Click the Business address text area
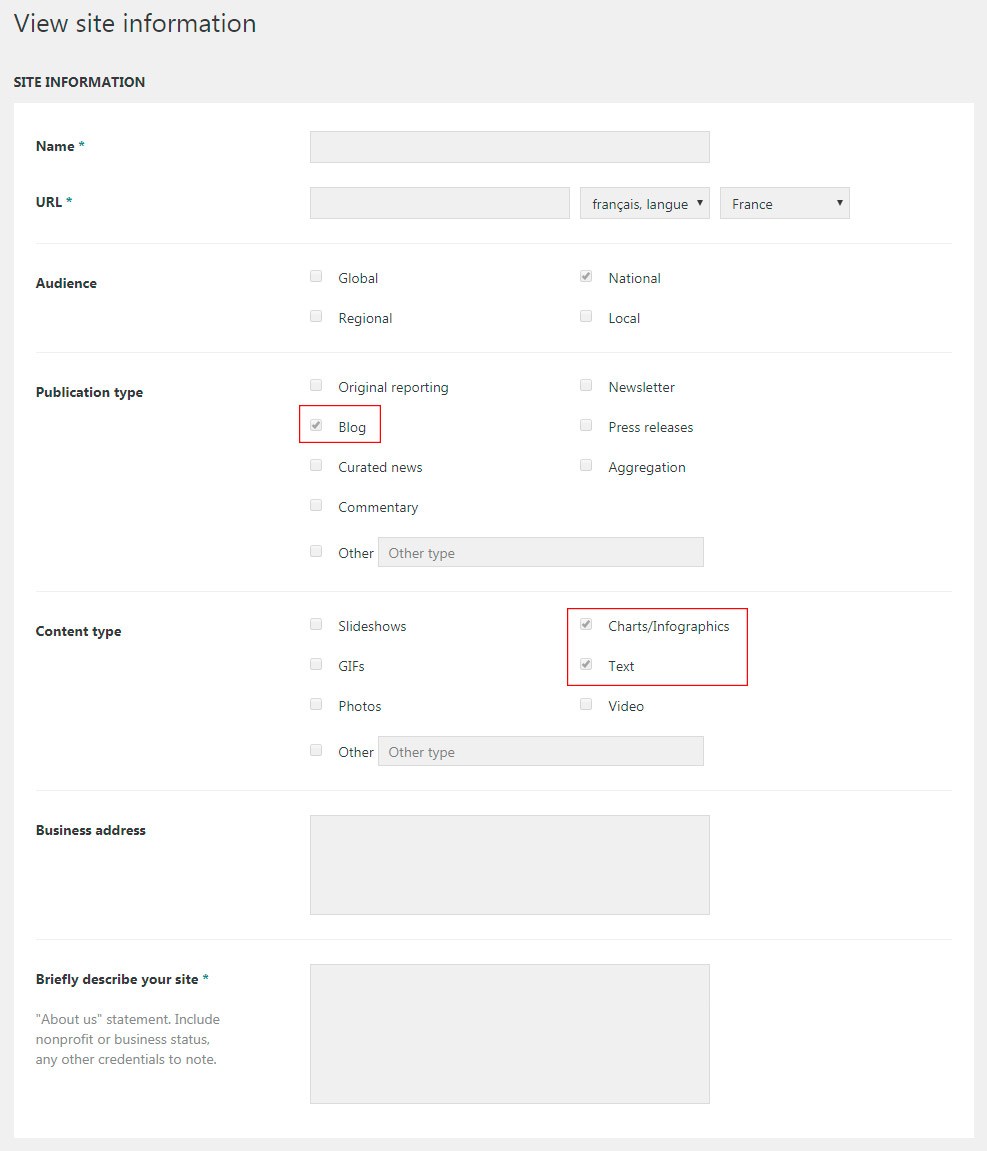Screen dimensions: 987x1151 coord(509,865)
